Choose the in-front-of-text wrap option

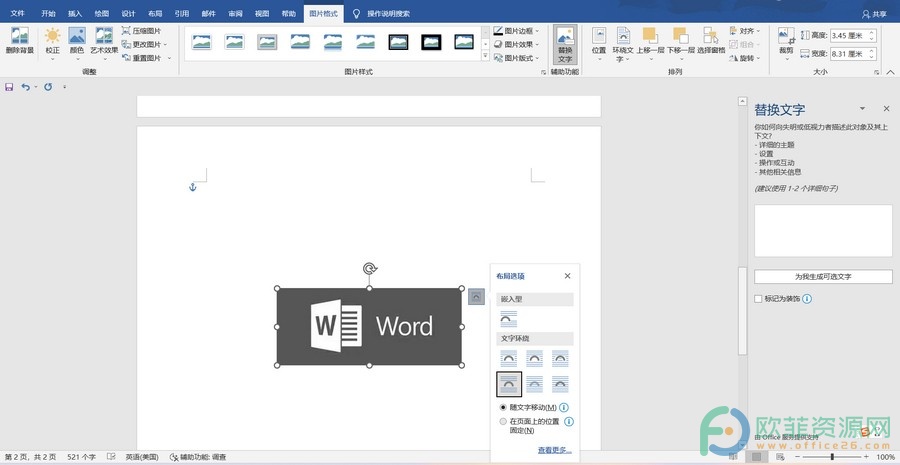click(x=560, y=384)
